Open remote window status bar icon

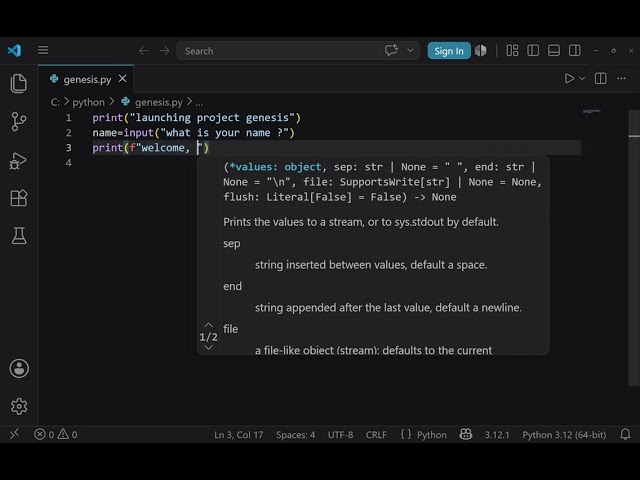[x=14, y=434]
